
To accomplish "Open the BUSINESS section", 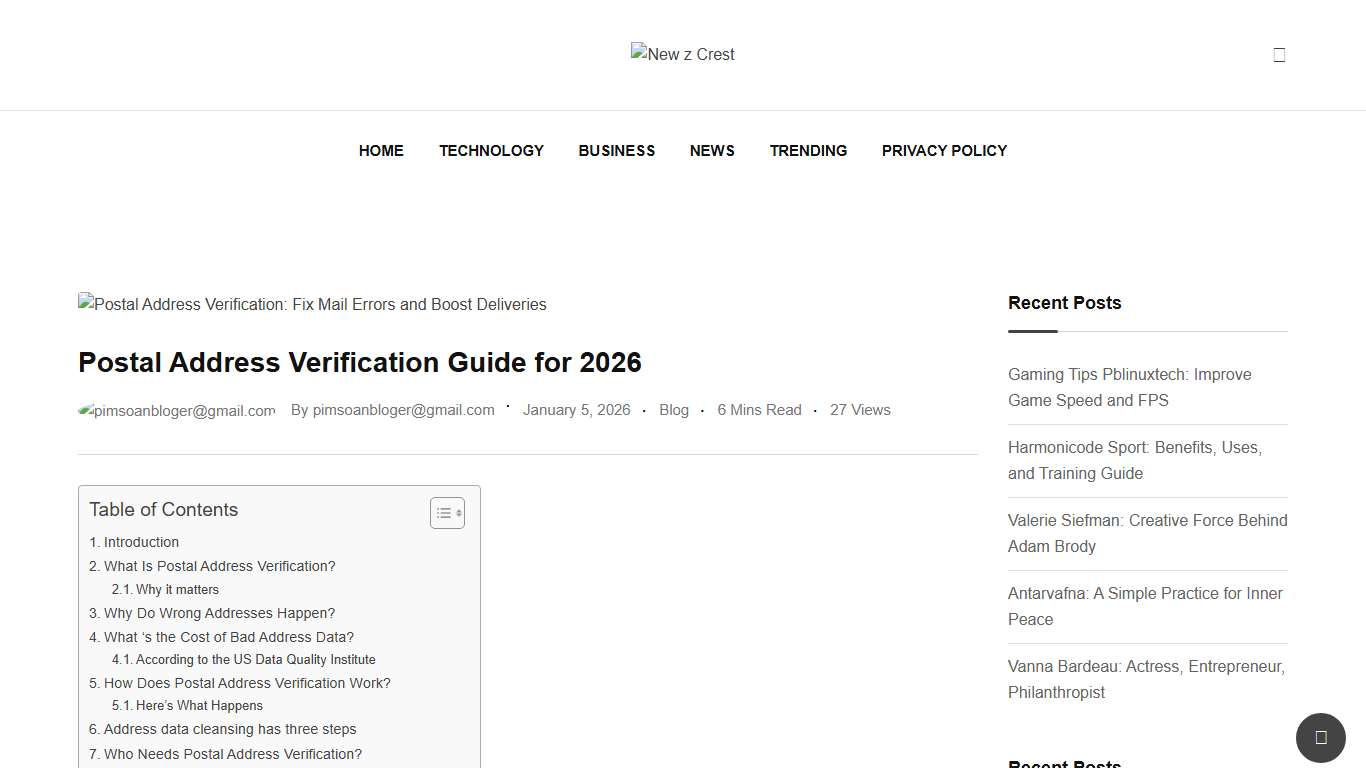I will coord(616,151).
